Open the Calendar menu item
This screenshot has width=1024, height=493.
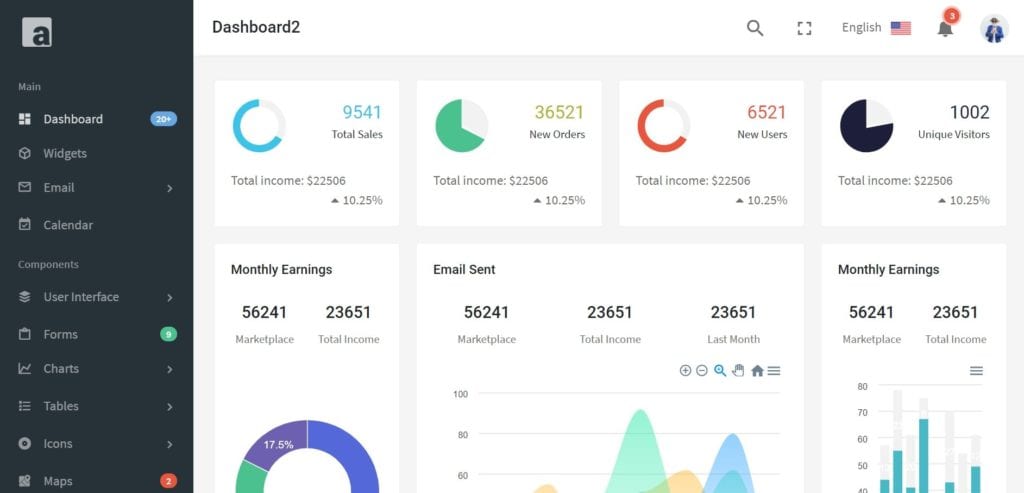(97, 225)
